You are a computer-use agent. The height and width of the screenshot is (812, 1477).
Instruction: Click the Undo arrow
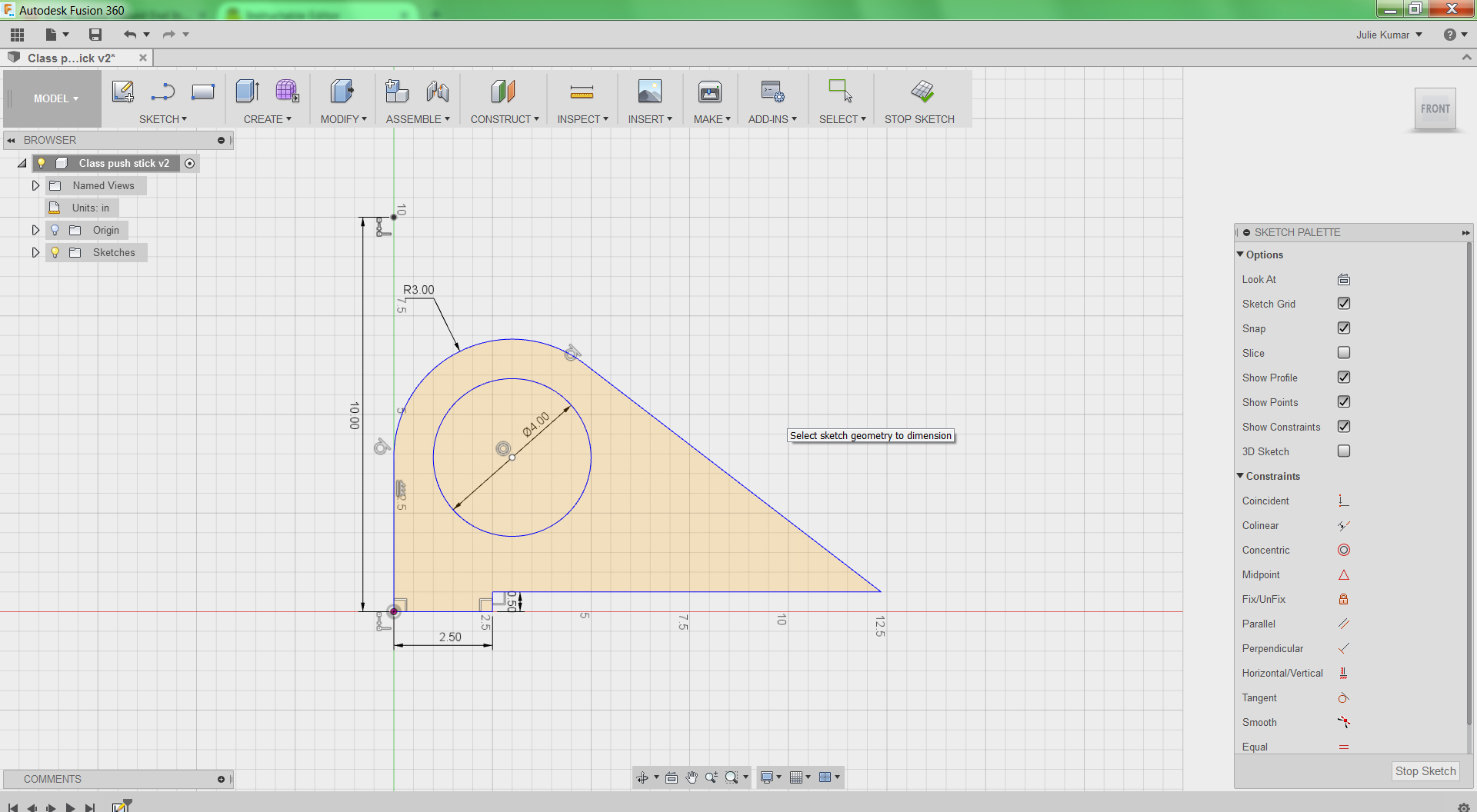pyautogui.click(x=130, y=35)
